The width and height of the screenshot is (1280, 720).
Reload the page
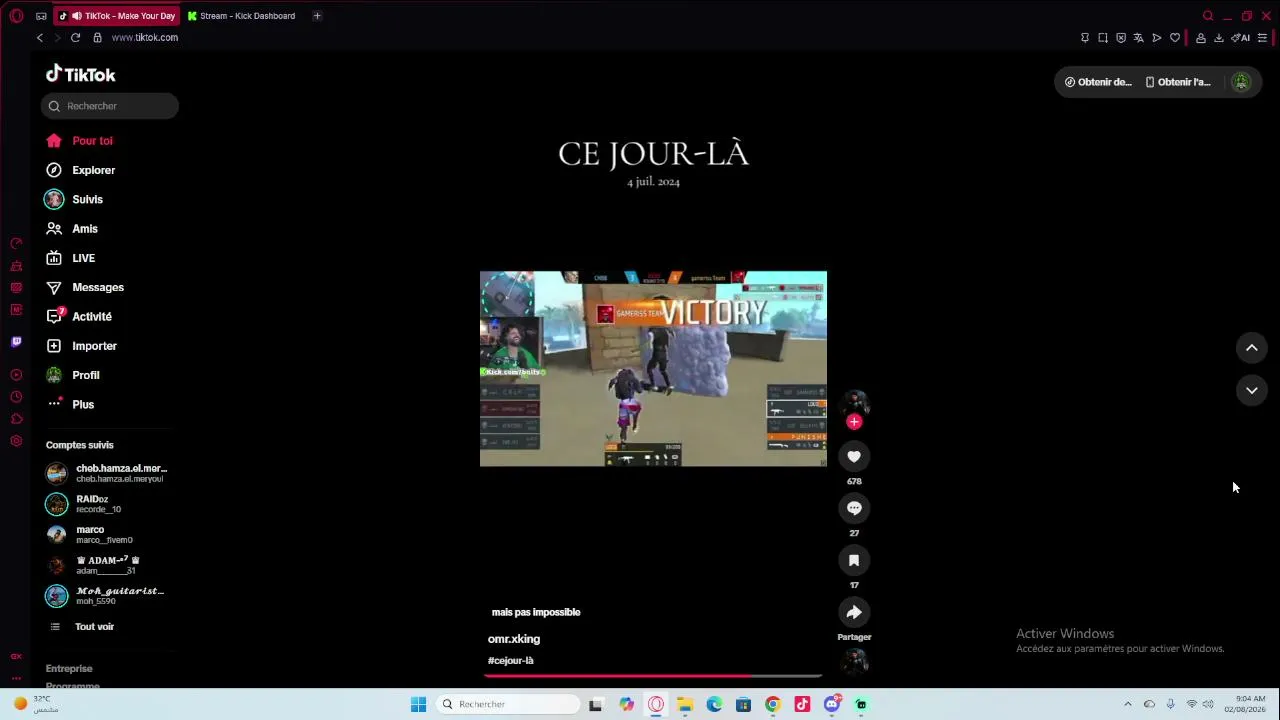(75, 38)
